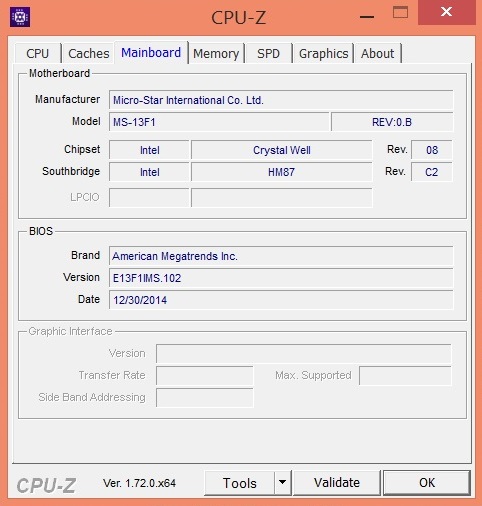Click the BIOS Date field 12/30/2014

pyautogui.click(x=281, y=300)
